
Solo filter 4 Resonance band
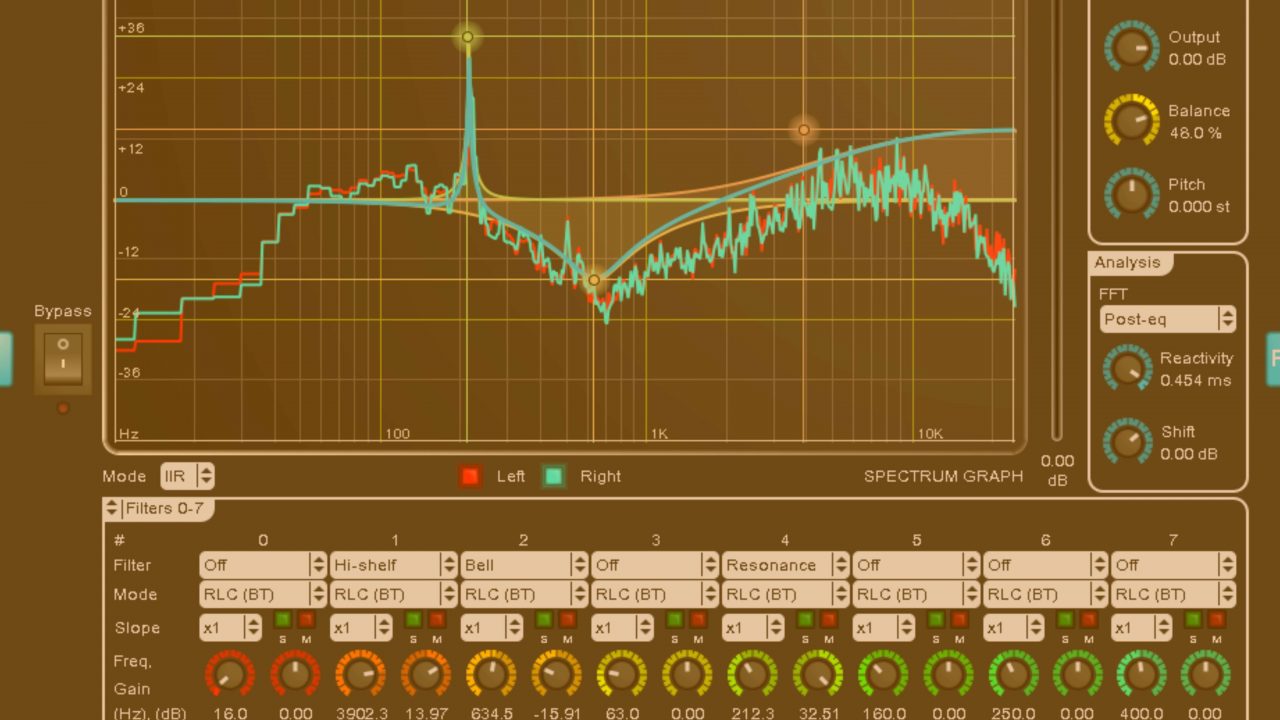(805, 620)
